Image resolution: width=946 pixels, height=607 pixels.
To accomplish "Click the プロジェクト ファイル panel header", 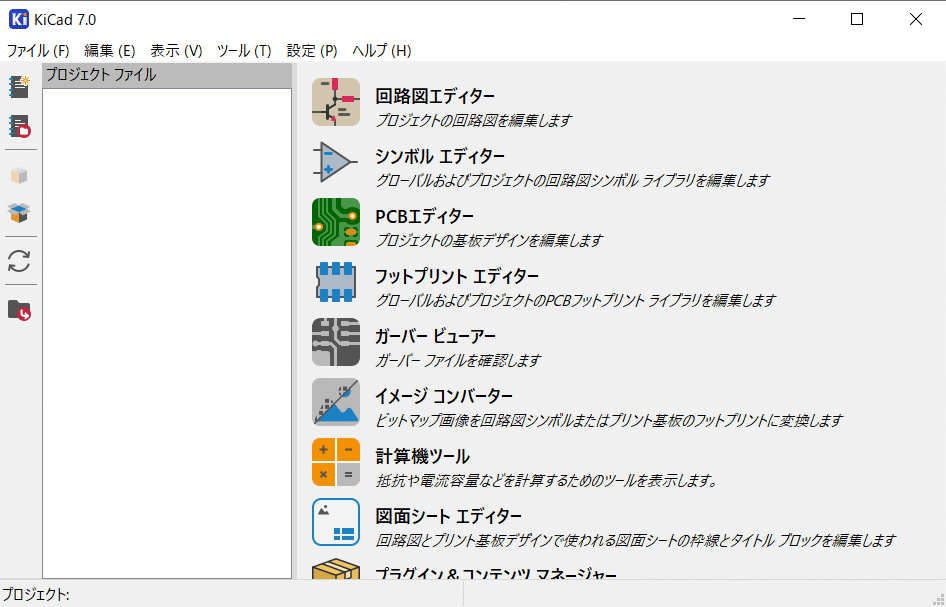I will click(x=167, y=75).
